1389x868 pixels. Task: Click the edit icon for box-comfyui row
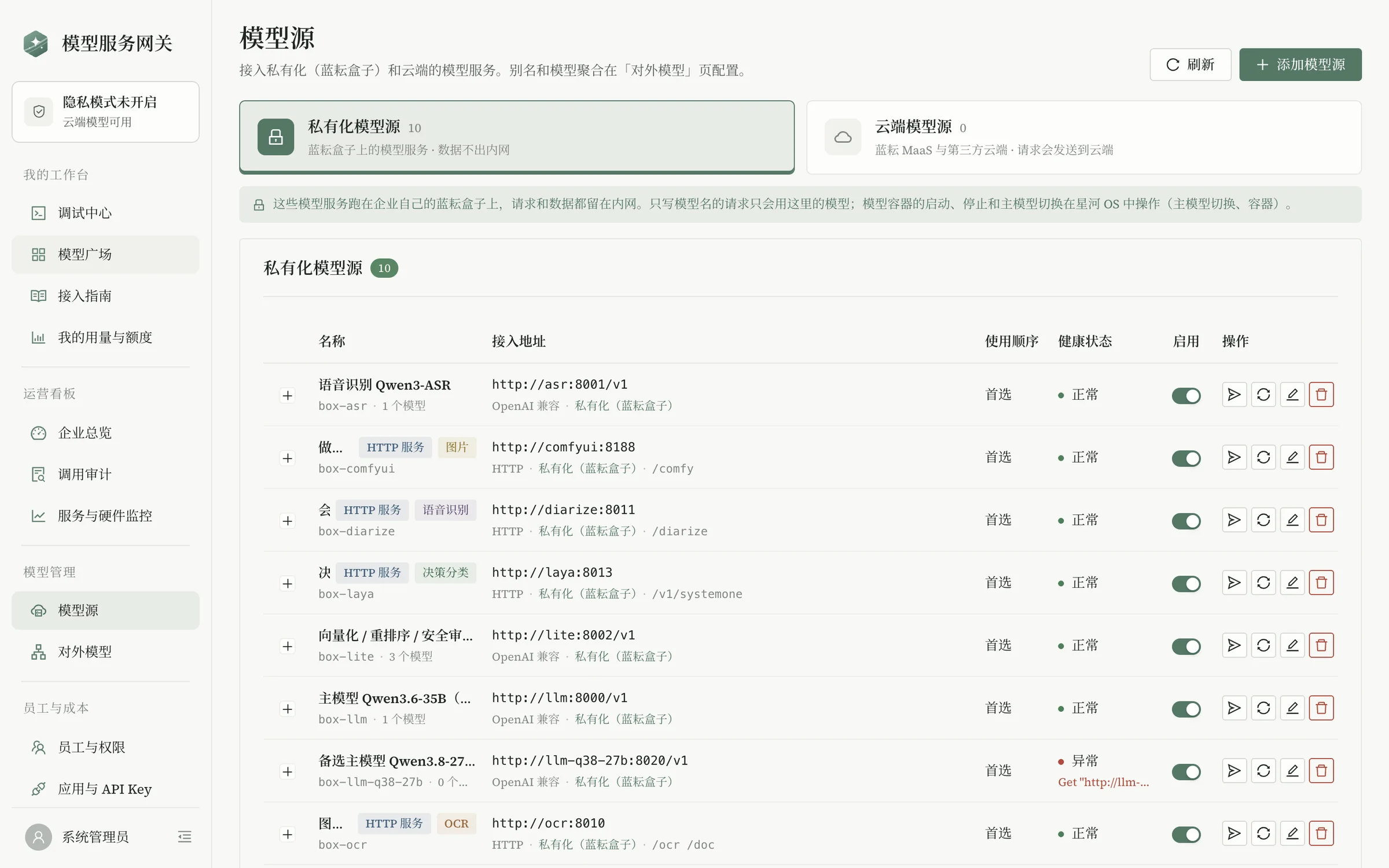coord(1292,457)
